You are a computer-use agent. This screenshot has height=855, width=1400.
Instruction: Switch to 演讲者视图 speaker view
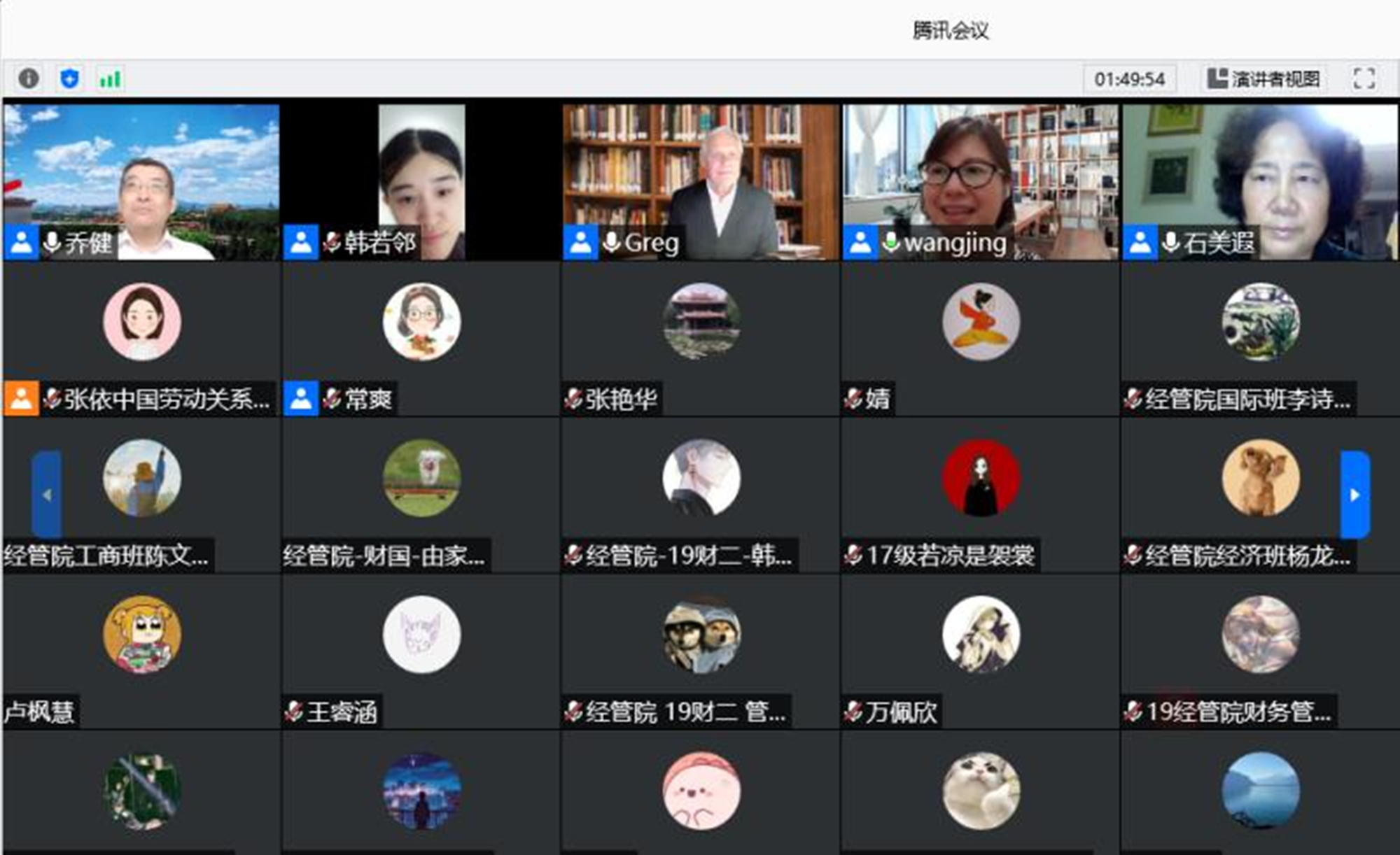click(x=1264, y=78)
